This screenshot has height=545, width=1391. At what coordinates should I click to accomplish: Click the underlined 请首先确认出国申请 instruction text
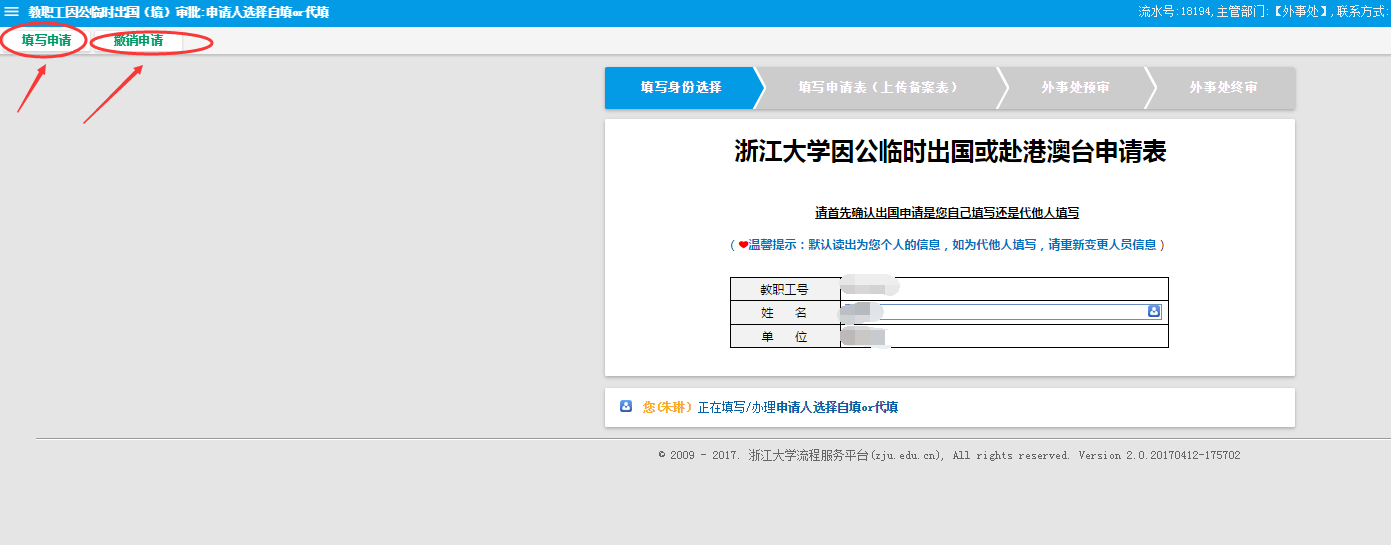[947, 213]
